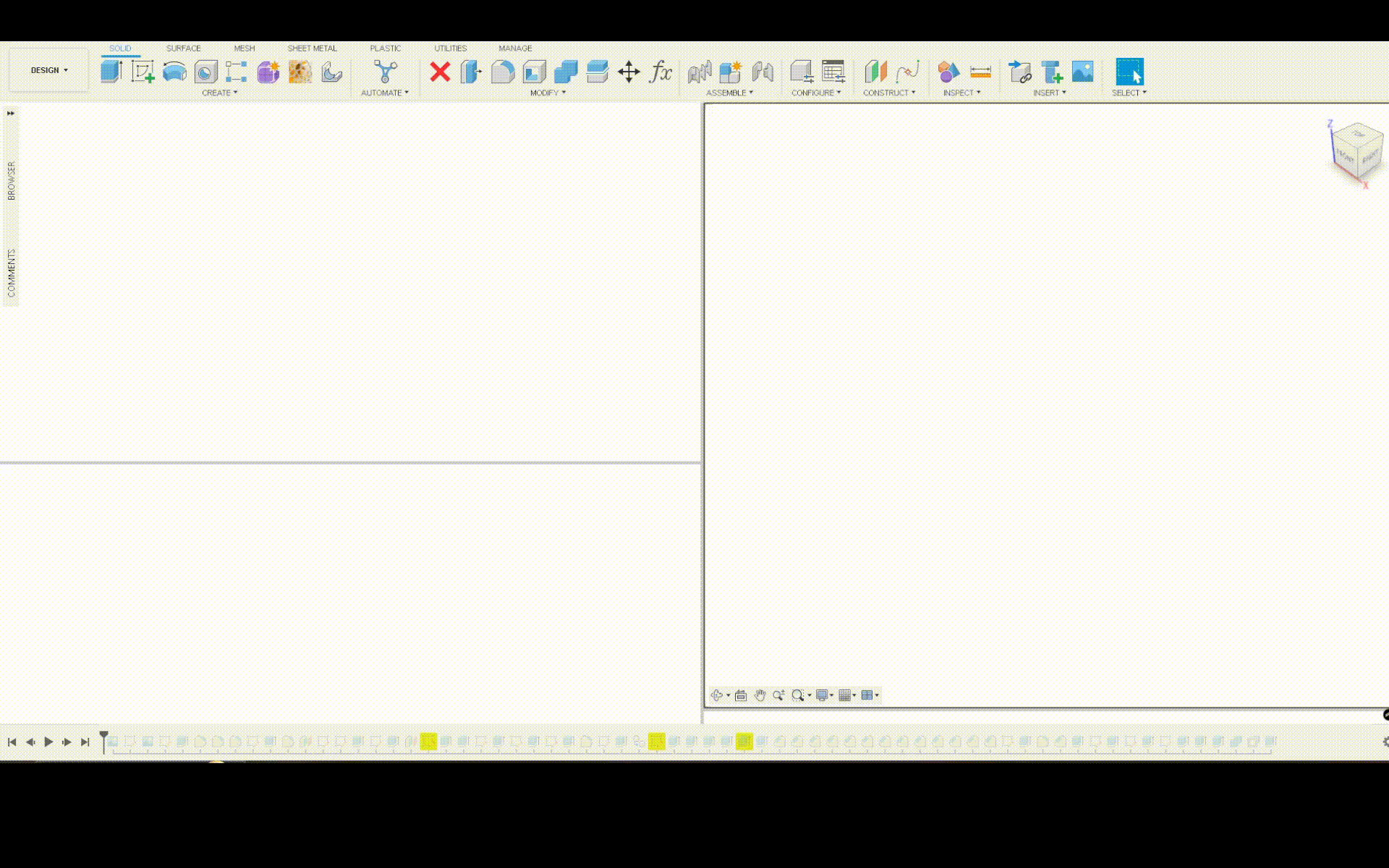Expand the CONFIGURE dropdown menu
The height and width of the screenshot is (868, 1389).
[x=816, y=93]
